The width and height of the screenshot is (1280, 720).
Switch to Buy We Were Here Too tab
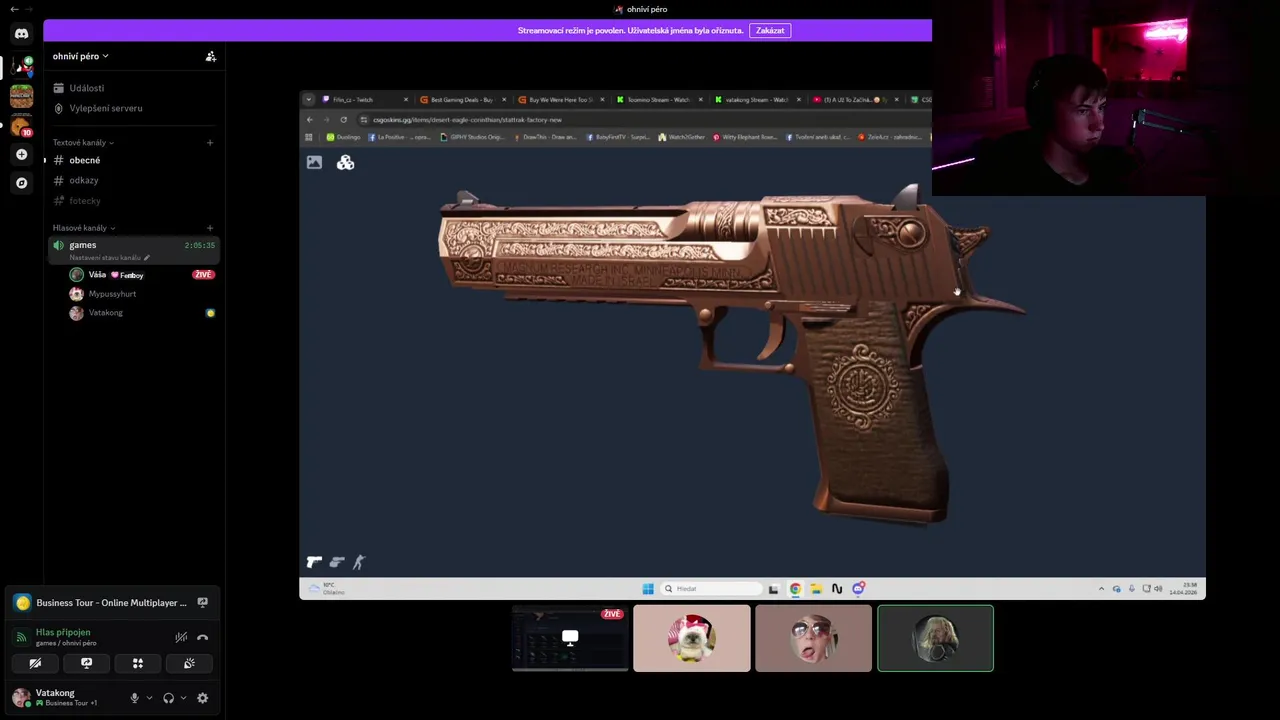pos(561,100)
